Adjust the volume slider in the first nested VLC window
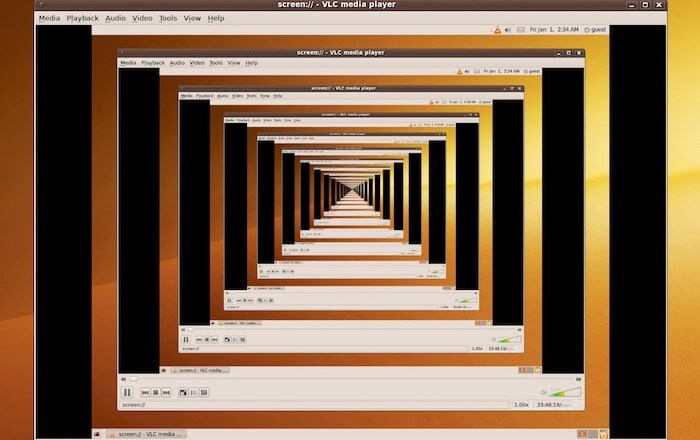 point(565,392)
